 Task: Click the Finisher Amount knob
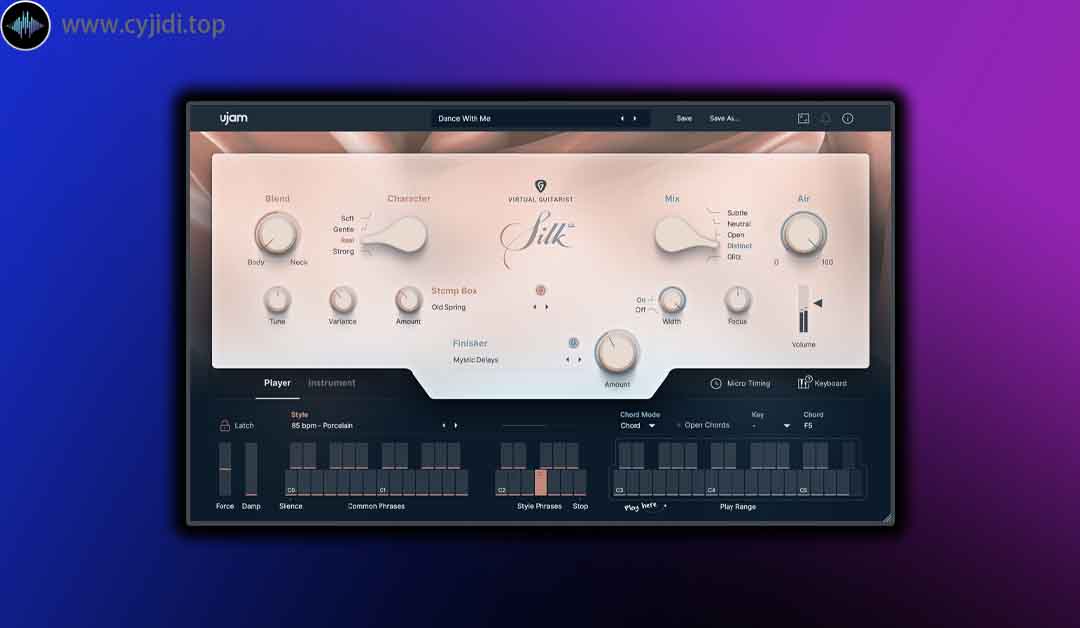616,353
